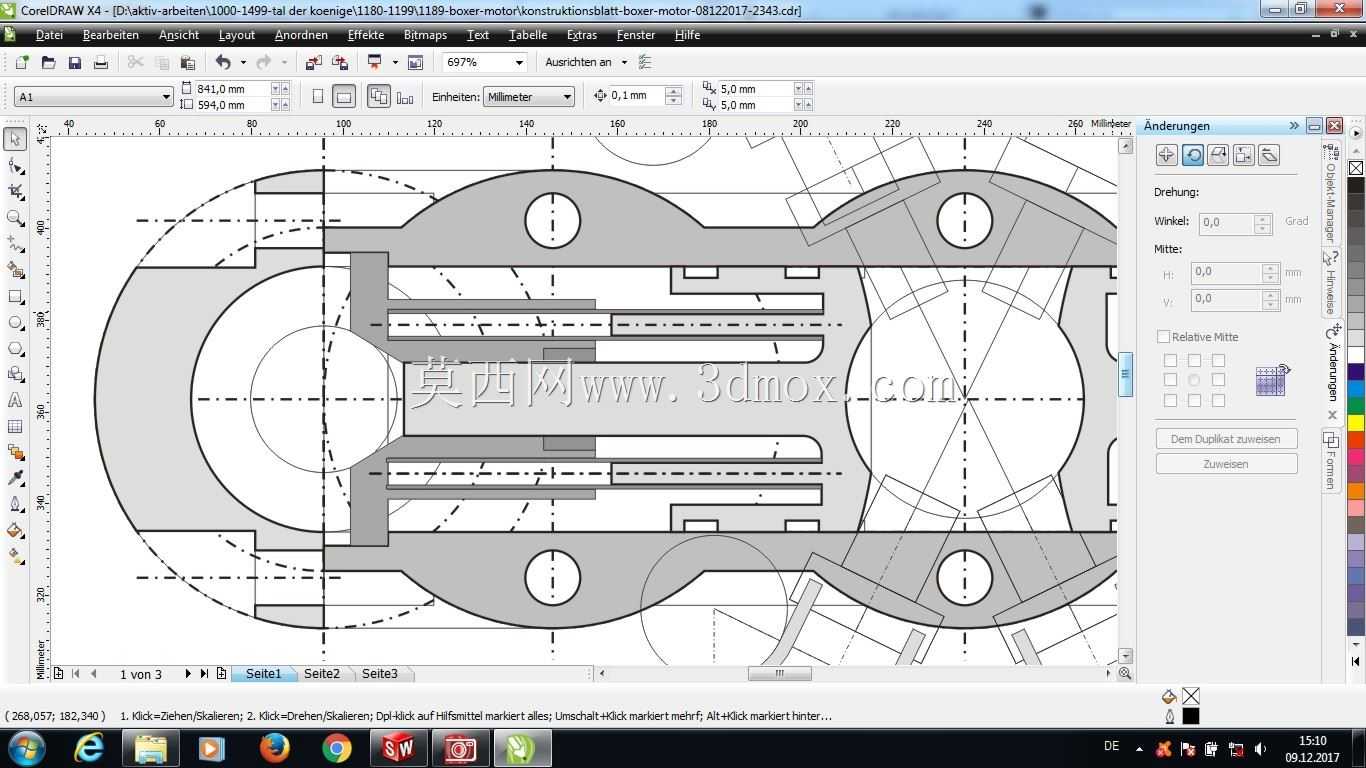The image size is (1366, 768).
Task: Switch to the Scale and mirror transformation icon
Action: coord(1218,155)
